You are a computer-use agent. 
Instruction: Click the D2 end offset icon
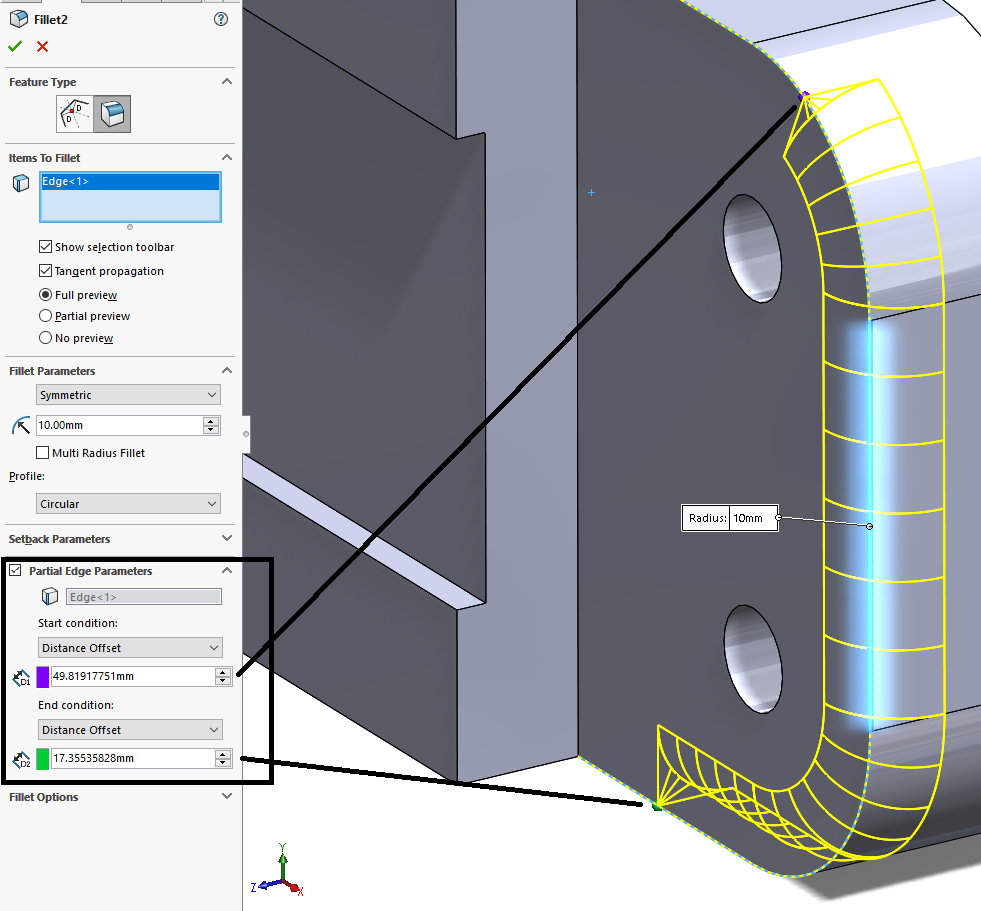[21, 759]
